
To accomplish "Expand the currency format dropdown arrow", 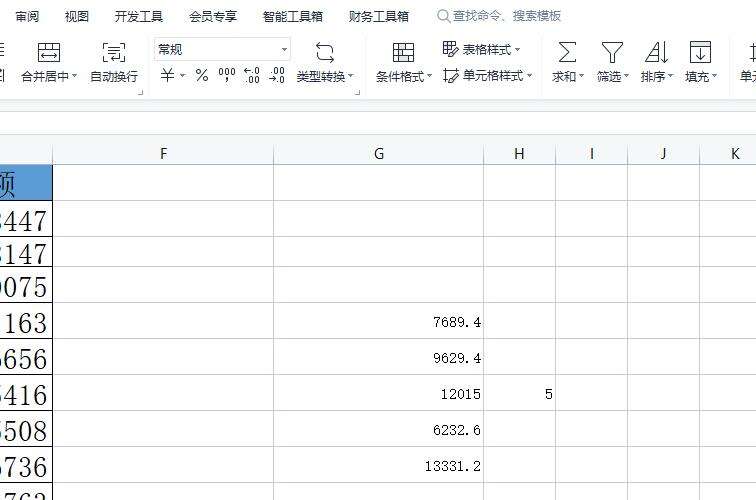I will point(183,75).
